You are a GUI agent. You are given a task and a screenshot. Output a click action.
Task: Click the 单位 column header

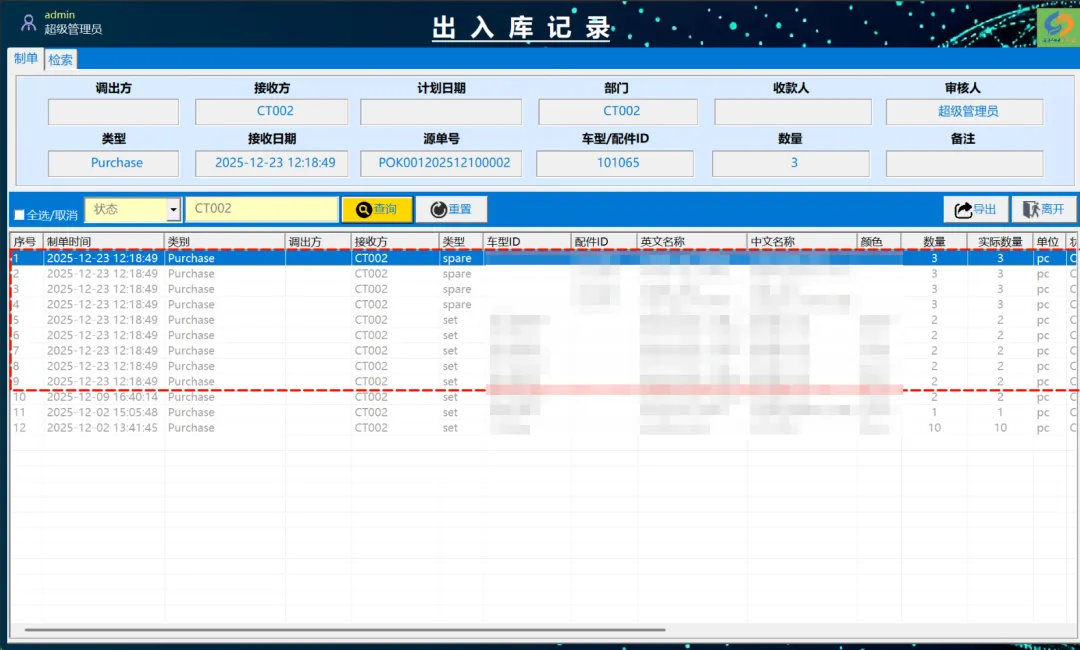coord(1050,242)
